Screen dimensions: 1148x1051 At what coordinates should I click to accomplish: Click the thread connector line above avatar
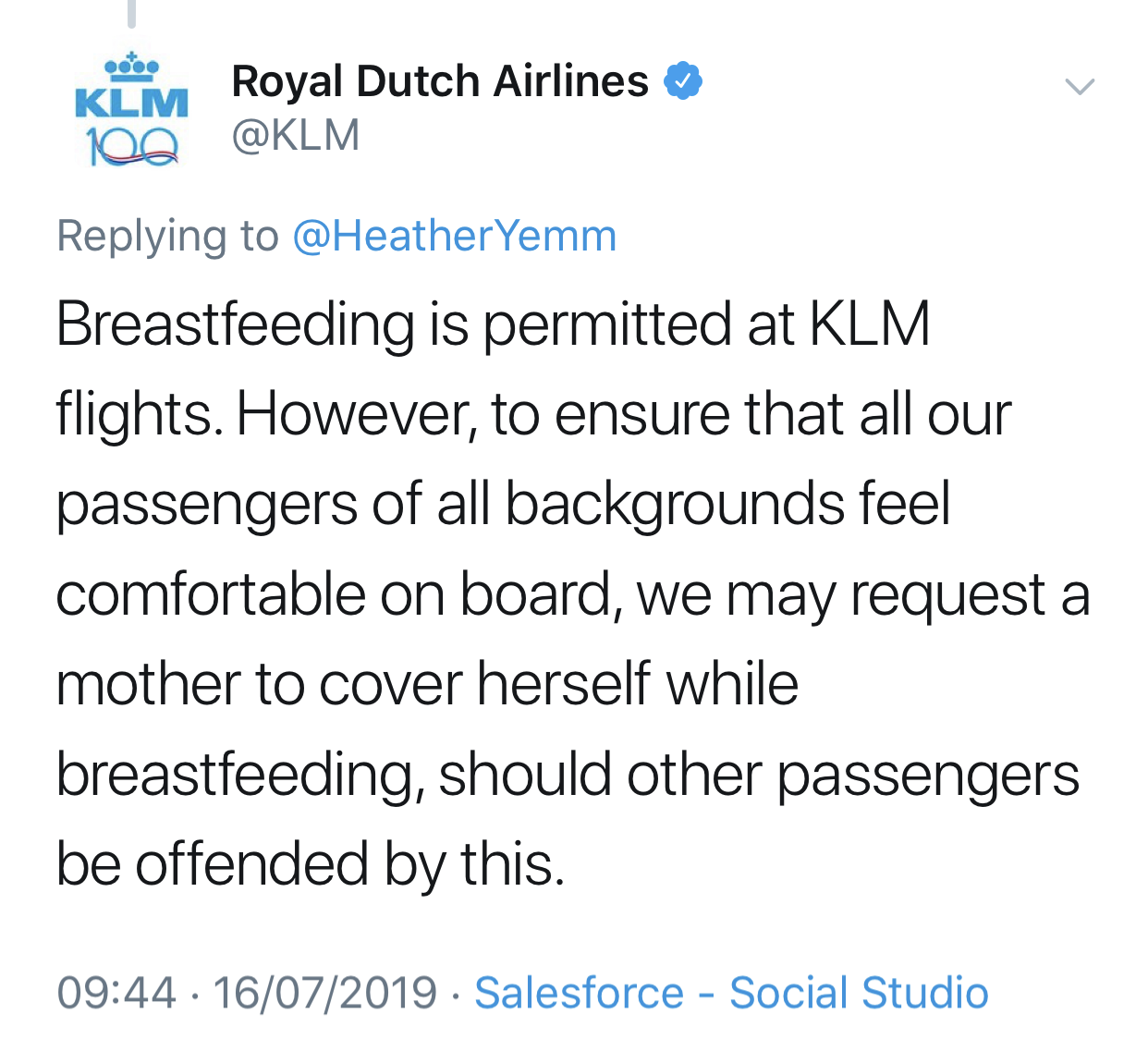coord(131,12)
